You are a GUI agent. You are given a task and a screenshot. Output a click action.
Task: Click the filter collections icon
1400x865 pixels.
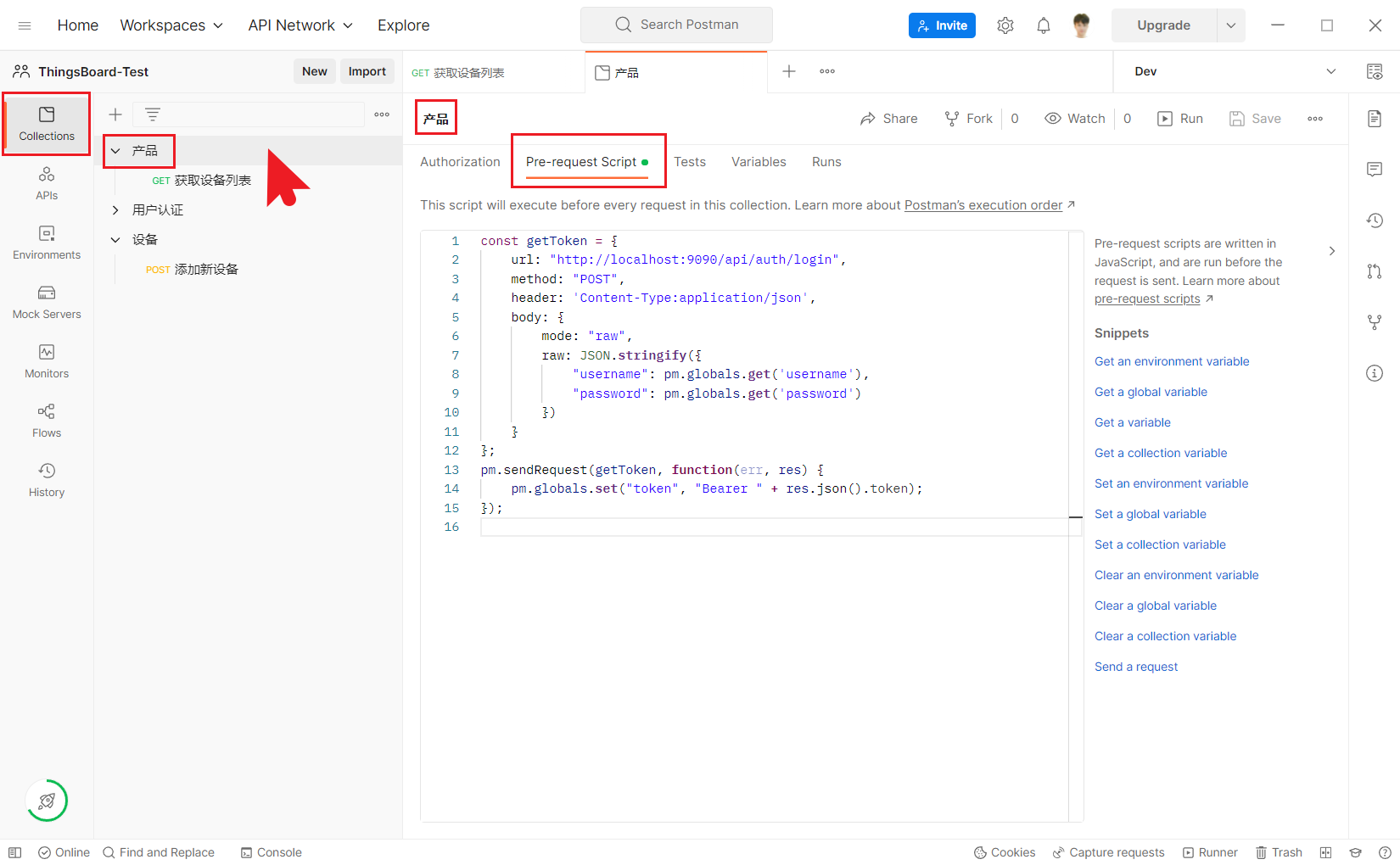[x=153, y=114]
